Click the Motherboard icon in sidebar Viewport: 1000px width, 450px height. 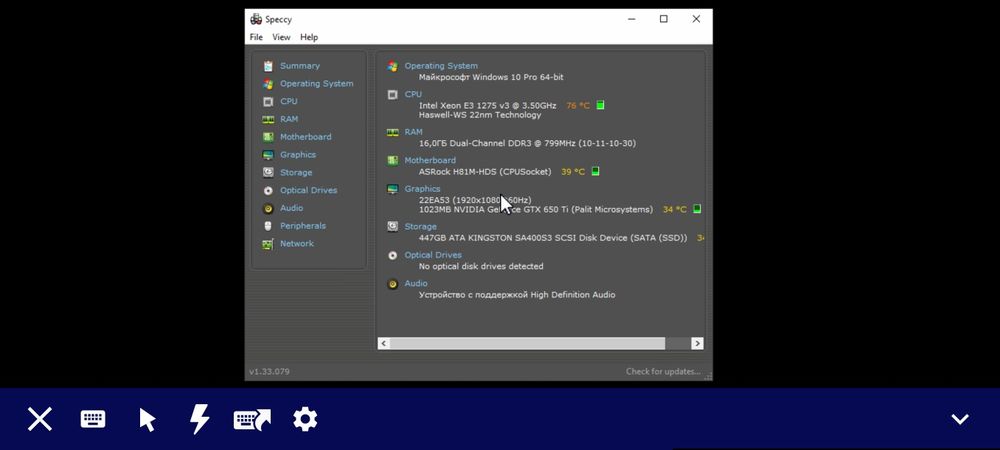coord(268,137)
